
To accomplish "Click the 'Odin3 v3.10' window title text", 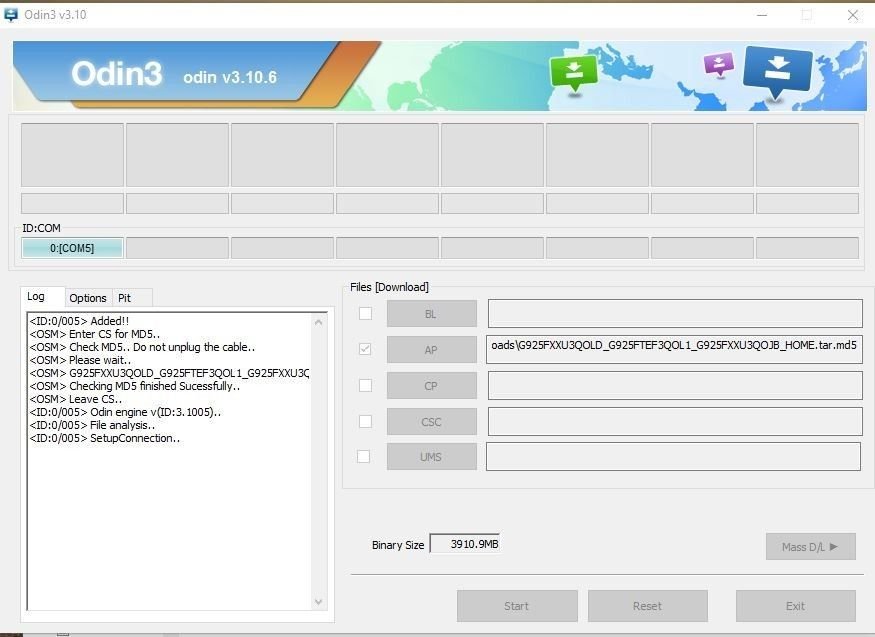I will (x=55, y=15).
